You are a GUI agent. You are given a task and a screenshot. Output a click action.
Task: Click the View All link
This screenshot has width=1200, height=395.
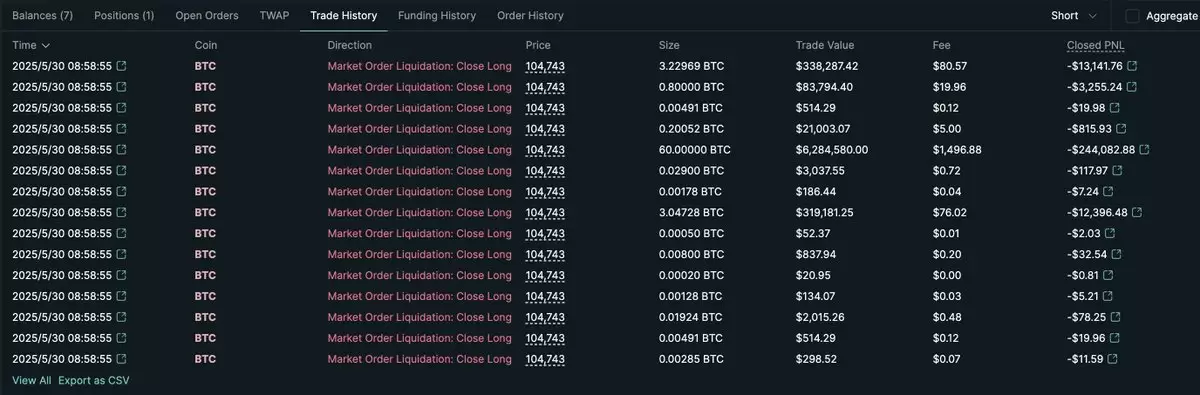[x=31, y=380]
